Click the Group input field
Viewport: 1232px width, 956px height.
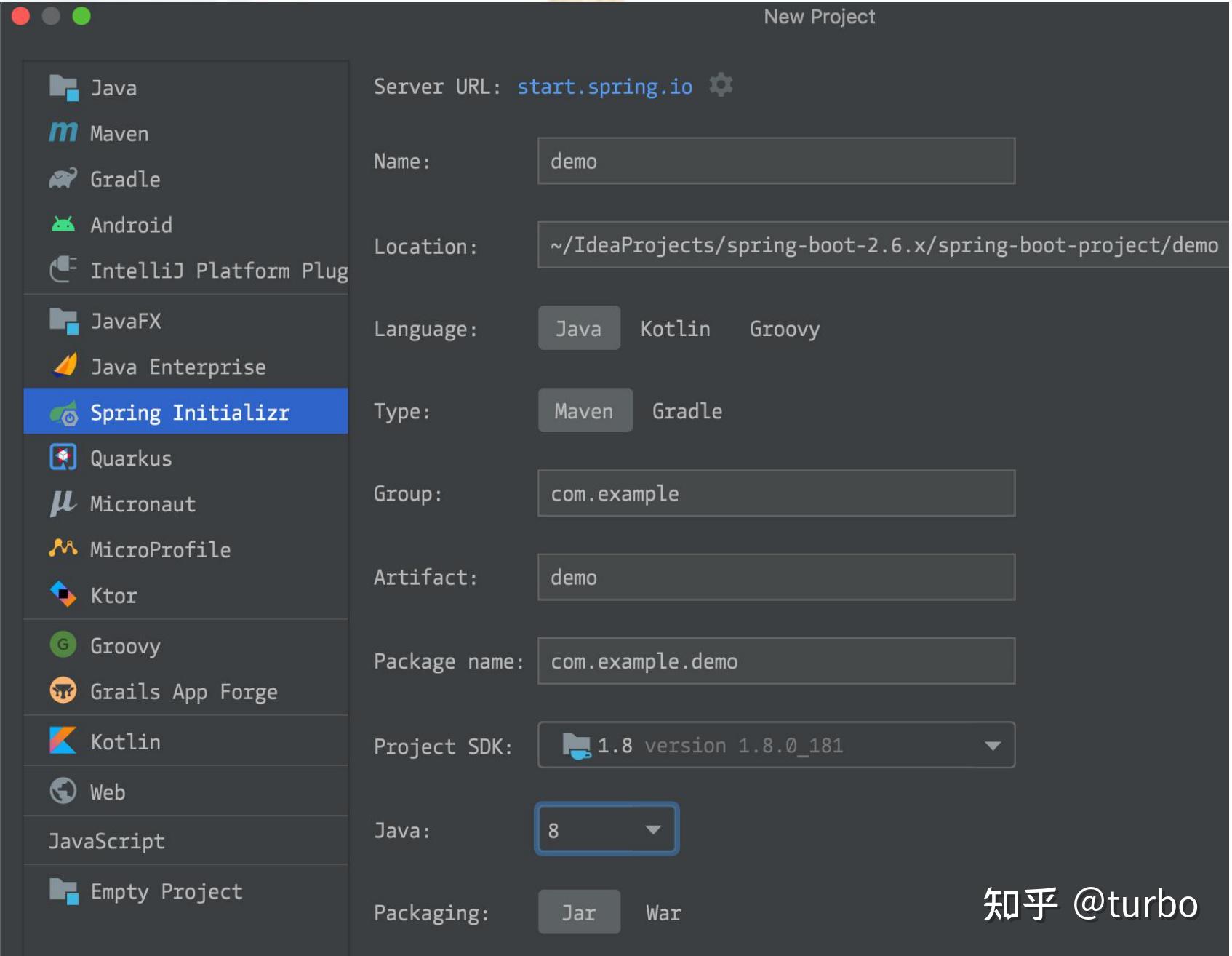(775, 493)
